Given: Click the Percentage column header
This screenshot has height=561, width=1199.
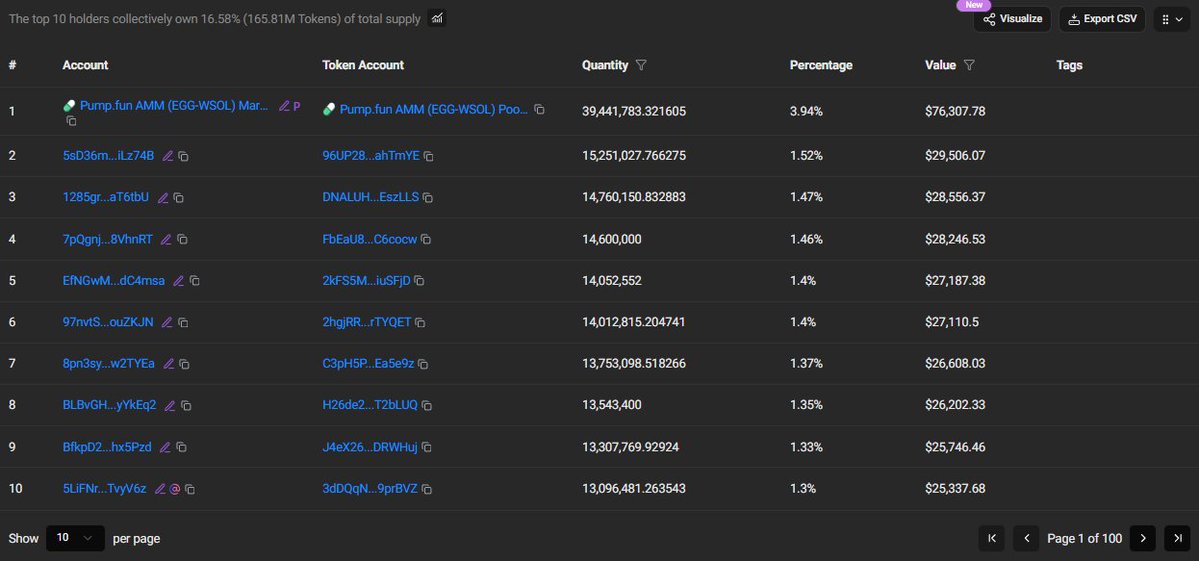Looking at the screenshot, I should tap(821, 66).
